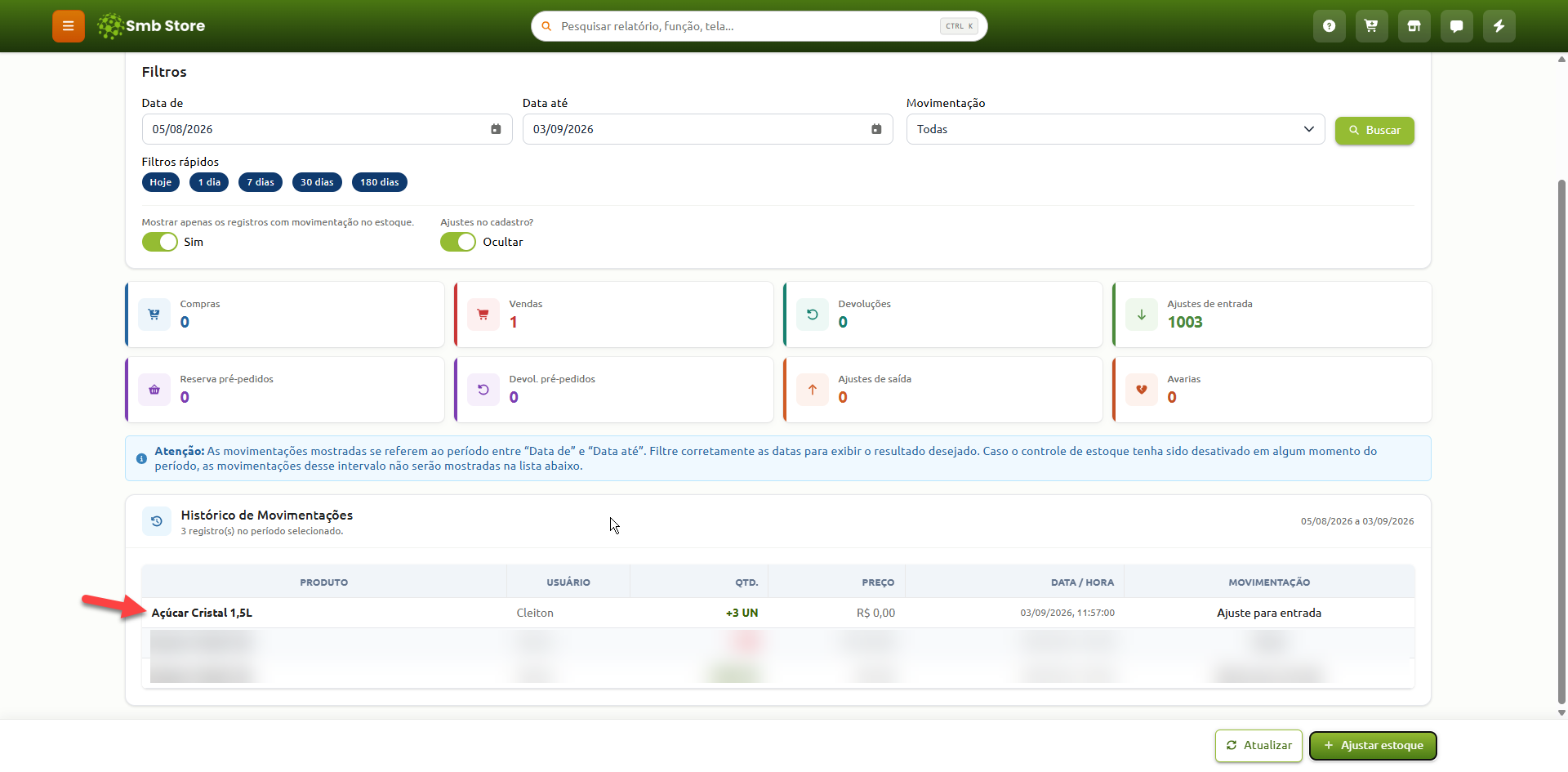Open the chat message icon

(1457, 26)
